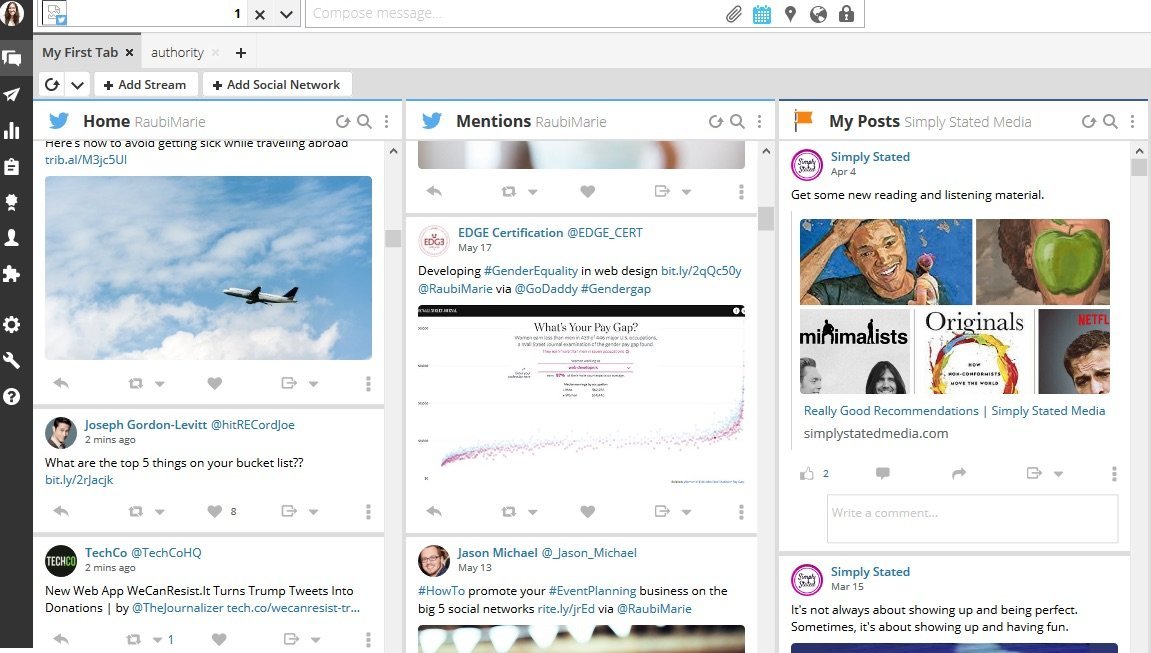
Task: Click My Posts stream scroll up arrow
Action: point(1139,150)
